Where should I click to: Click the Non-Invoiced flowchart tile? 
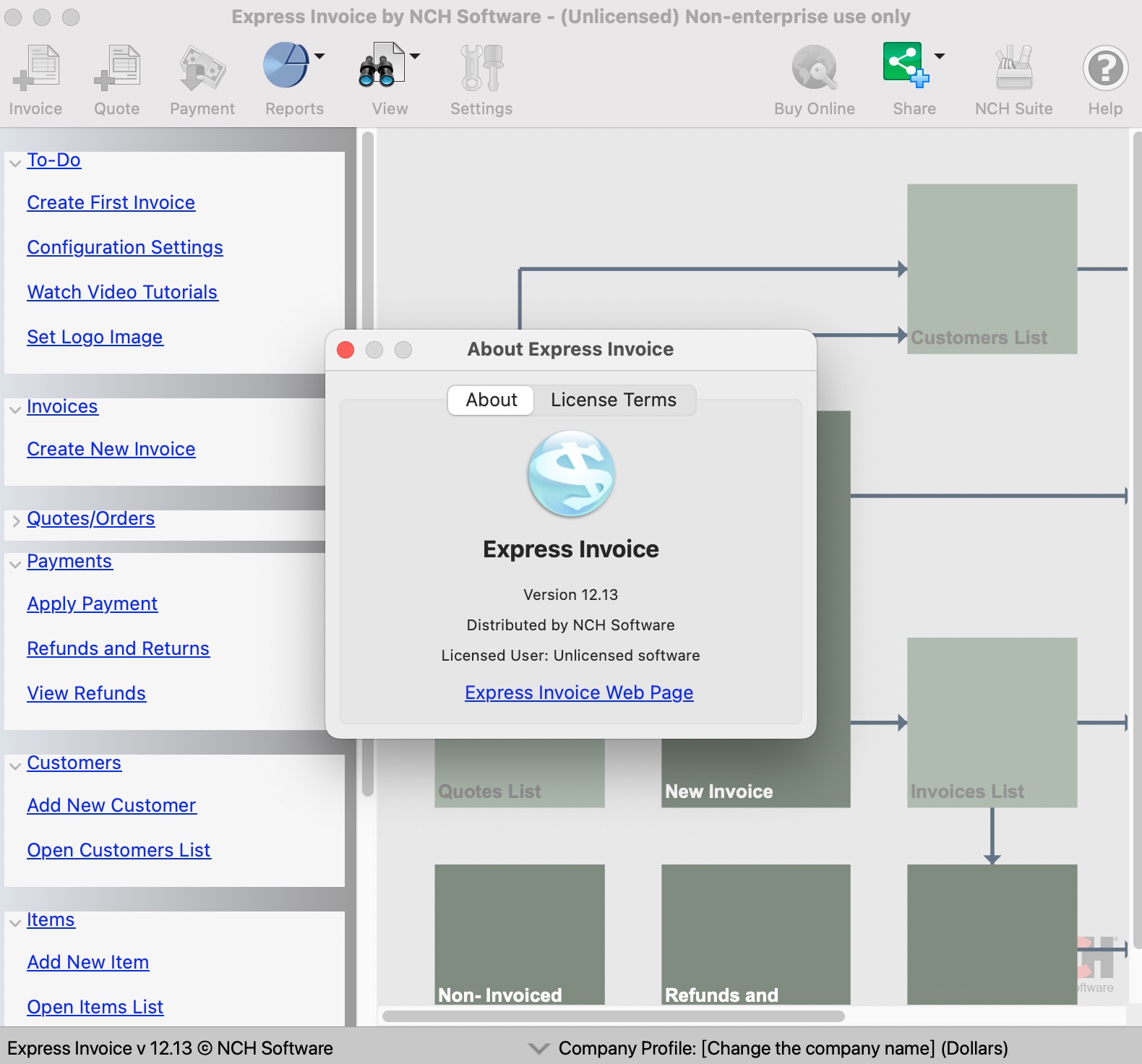coord(519,934)
